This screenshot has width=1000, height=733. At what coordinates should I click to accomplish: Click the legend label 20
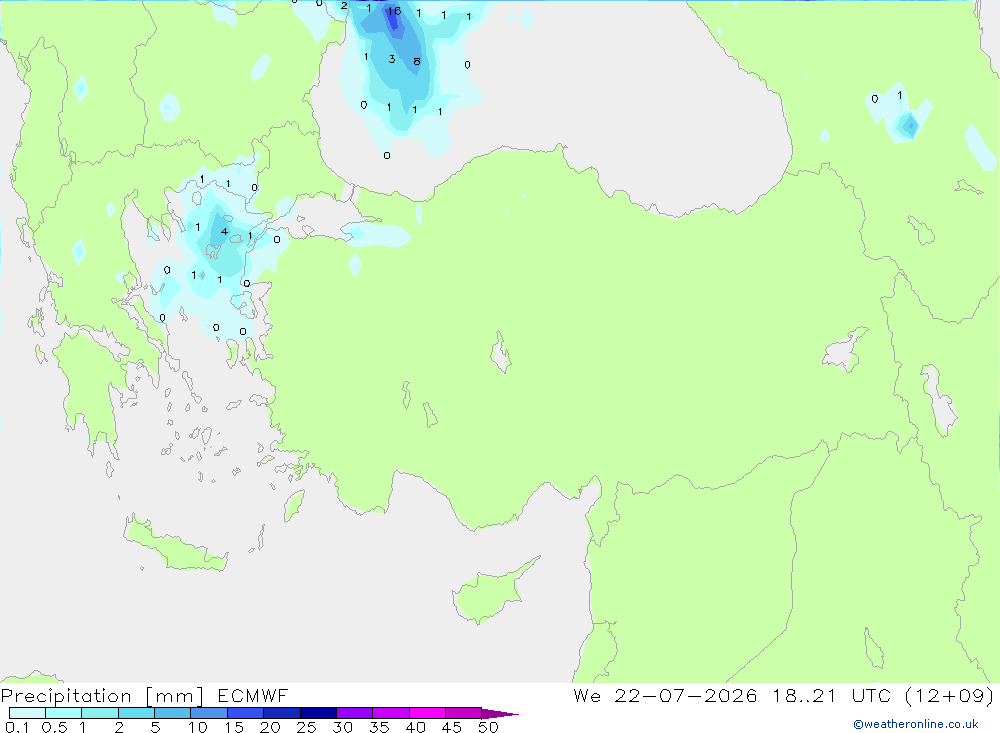[270, 727]
